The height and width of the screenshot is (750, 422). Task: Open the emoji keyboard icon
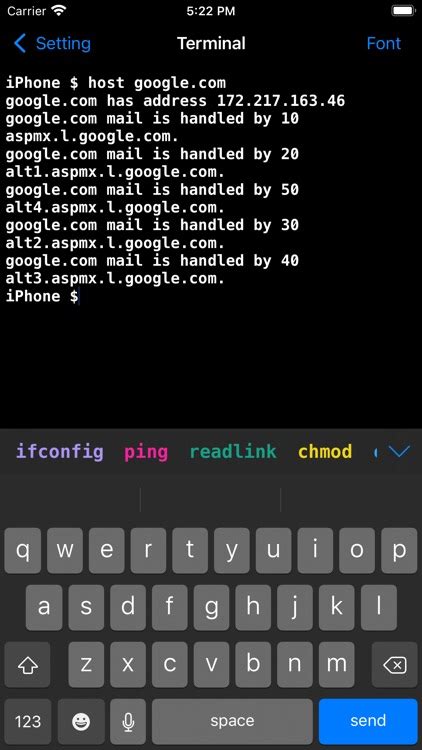(x=81, y=721)
